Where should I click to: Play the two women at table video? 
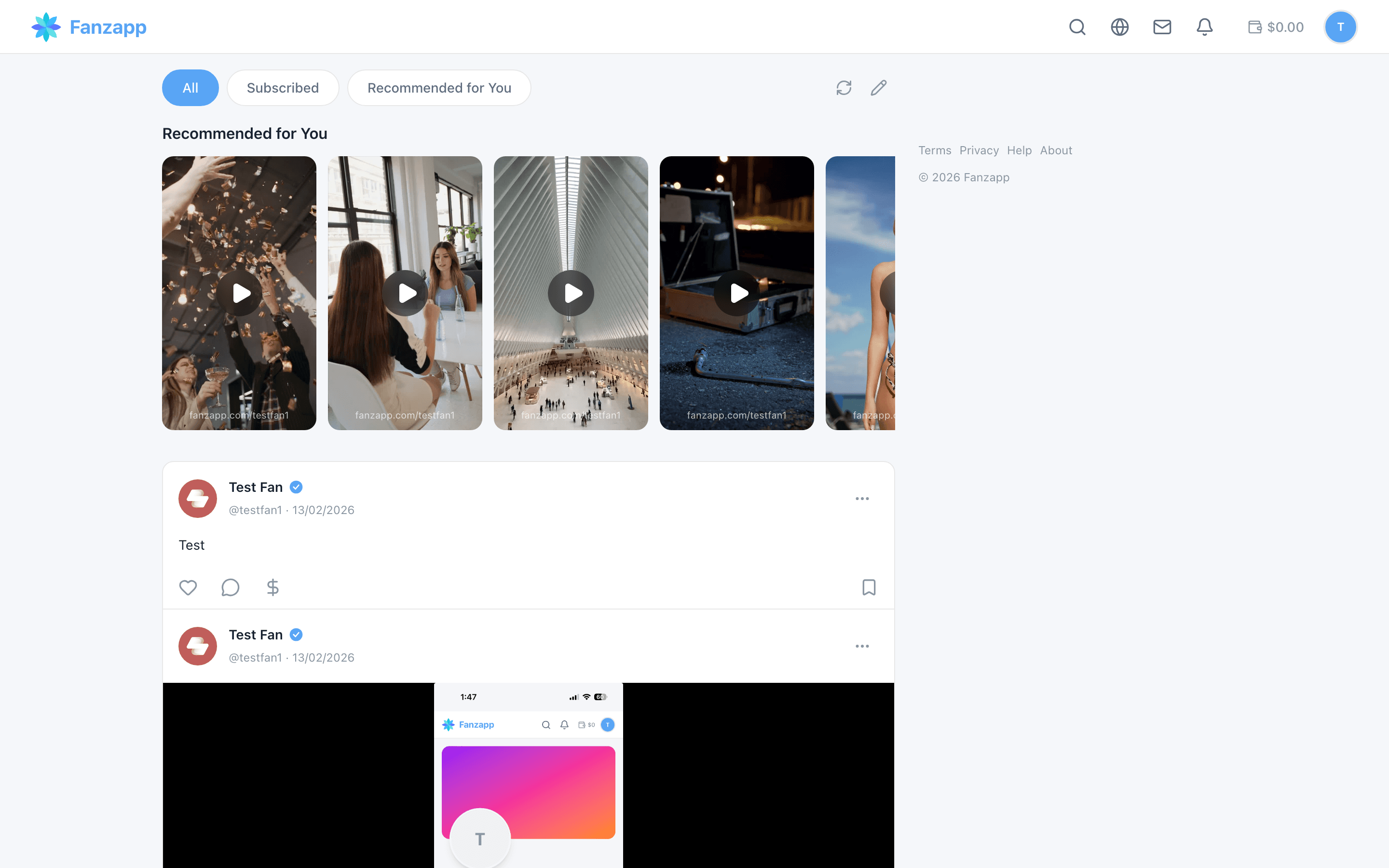pos(405,293)
